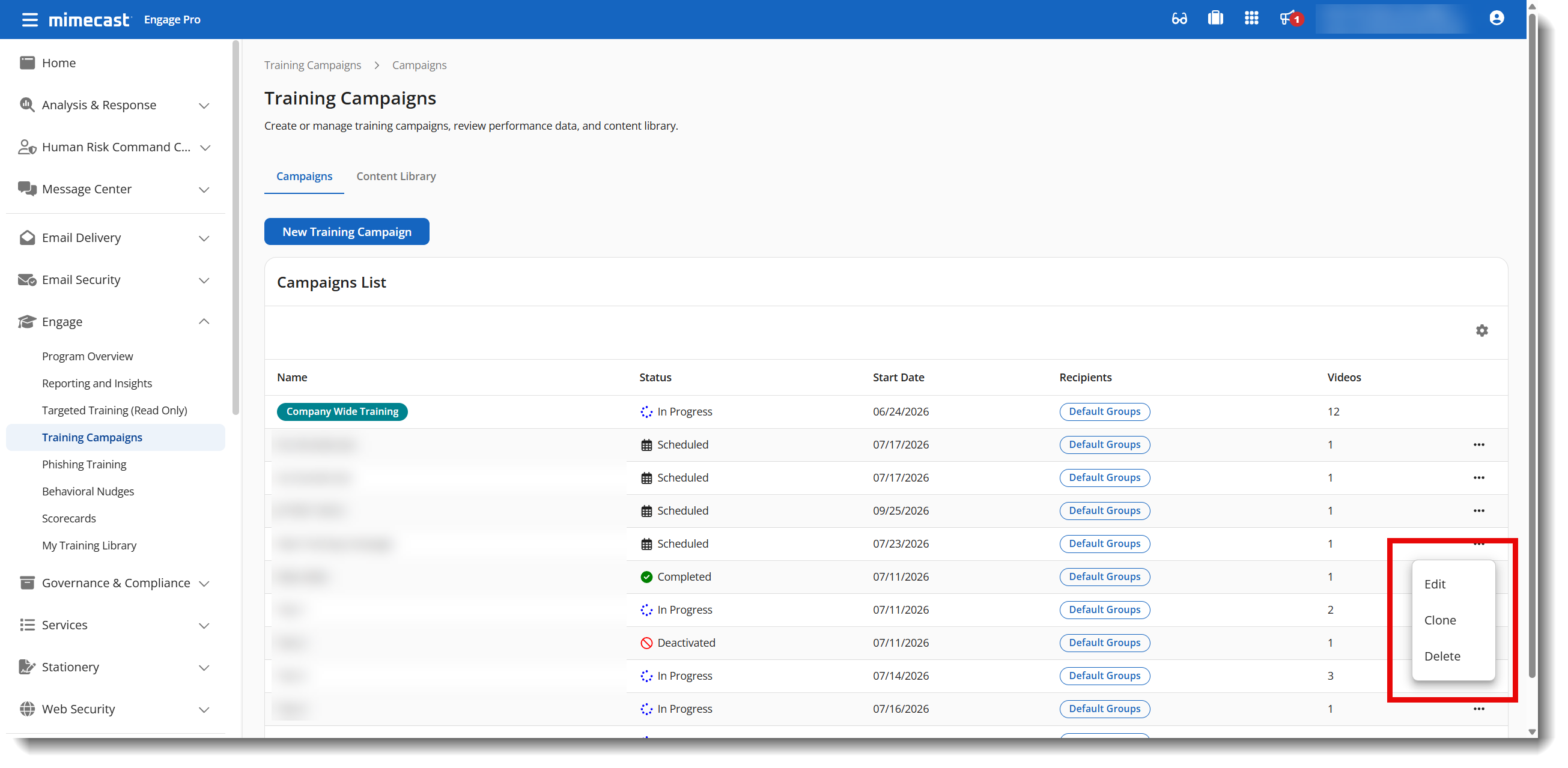Collapse the Engage section
The height and width of the screenshot is (768, 1568).
point(204,321)
